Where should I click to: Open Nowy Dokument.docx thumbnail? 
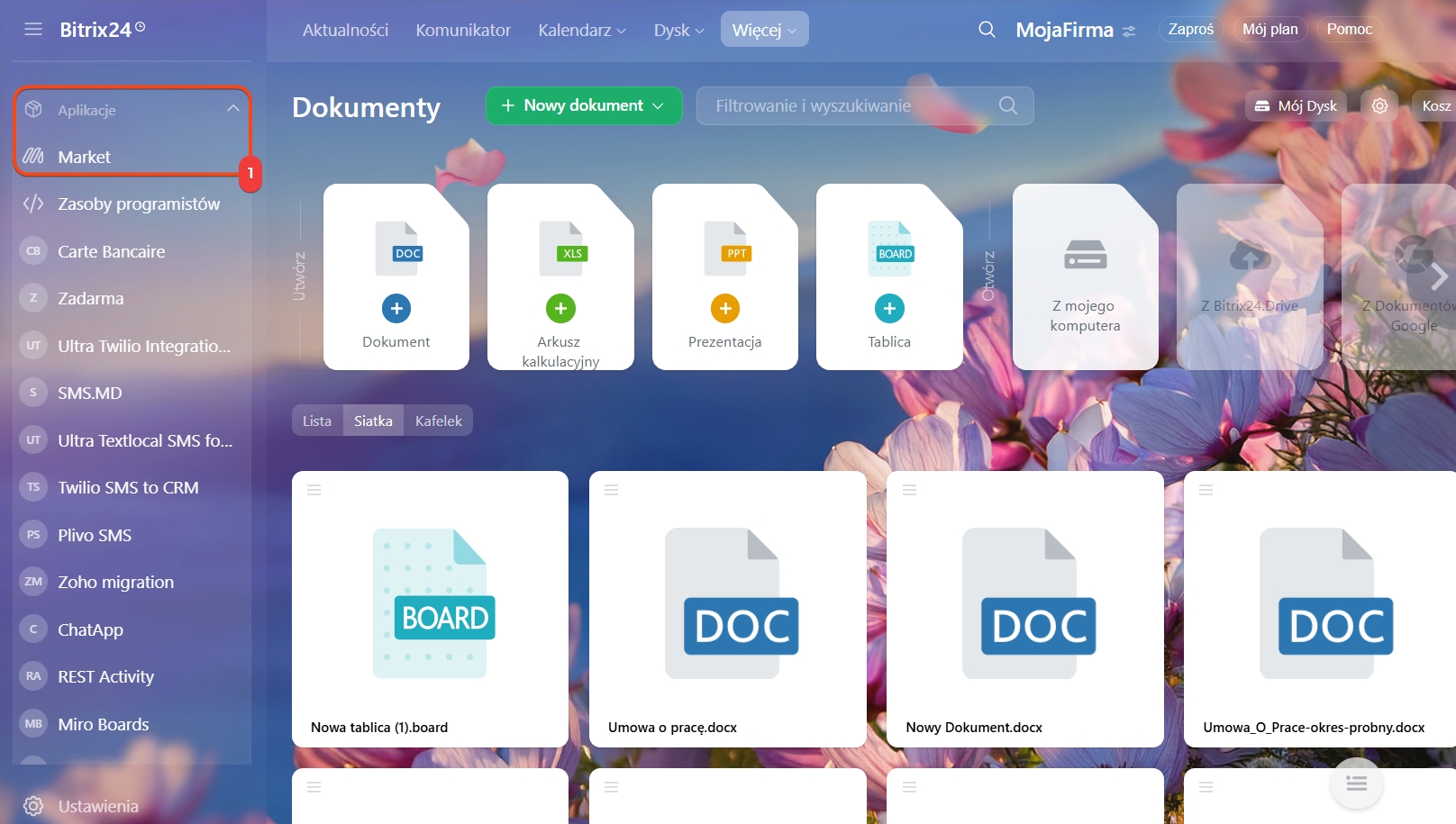[1028, 602]
